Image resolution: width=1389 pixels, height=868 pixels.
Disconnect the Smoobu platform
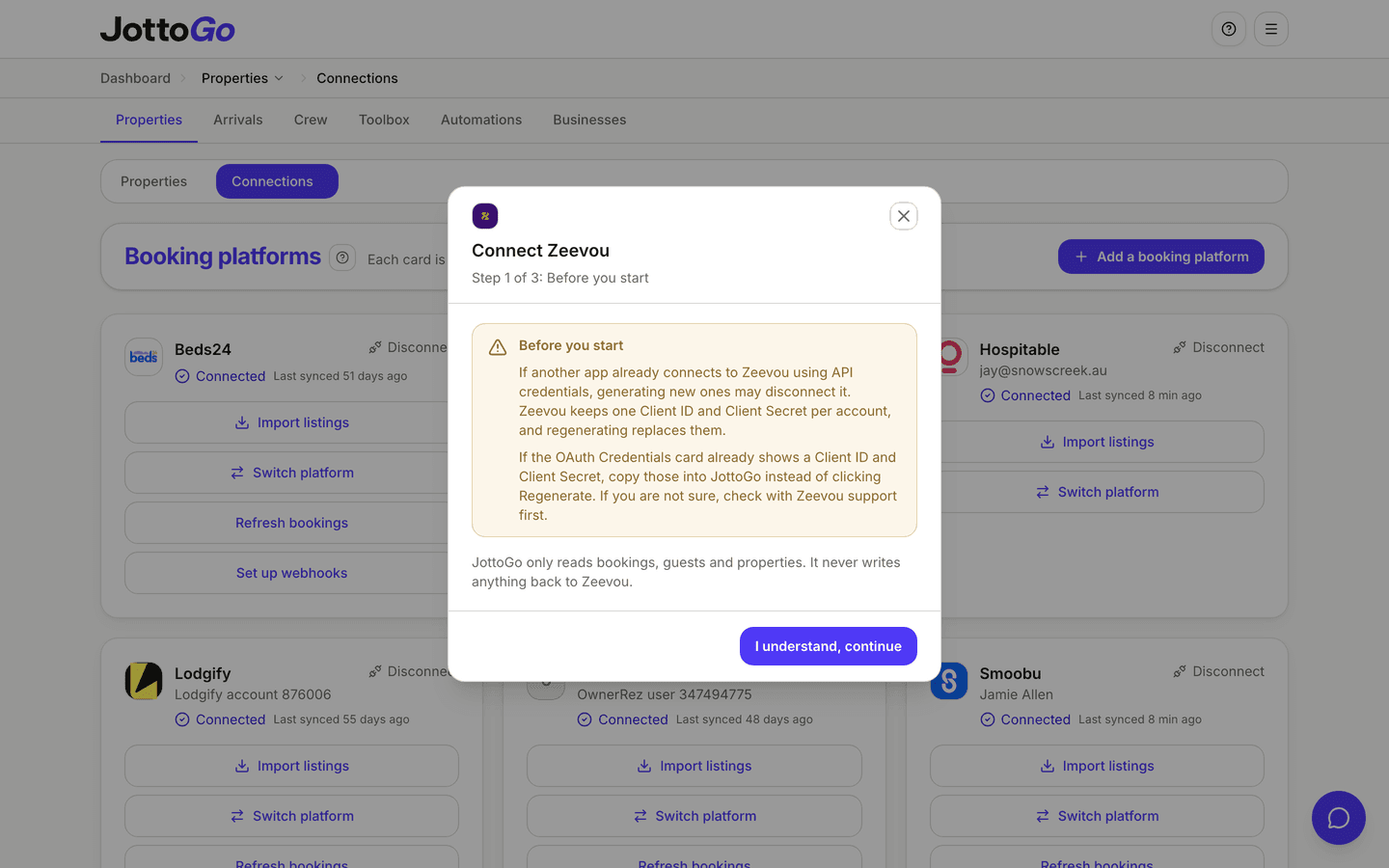pyautogui.click(x=1218, y=671)
